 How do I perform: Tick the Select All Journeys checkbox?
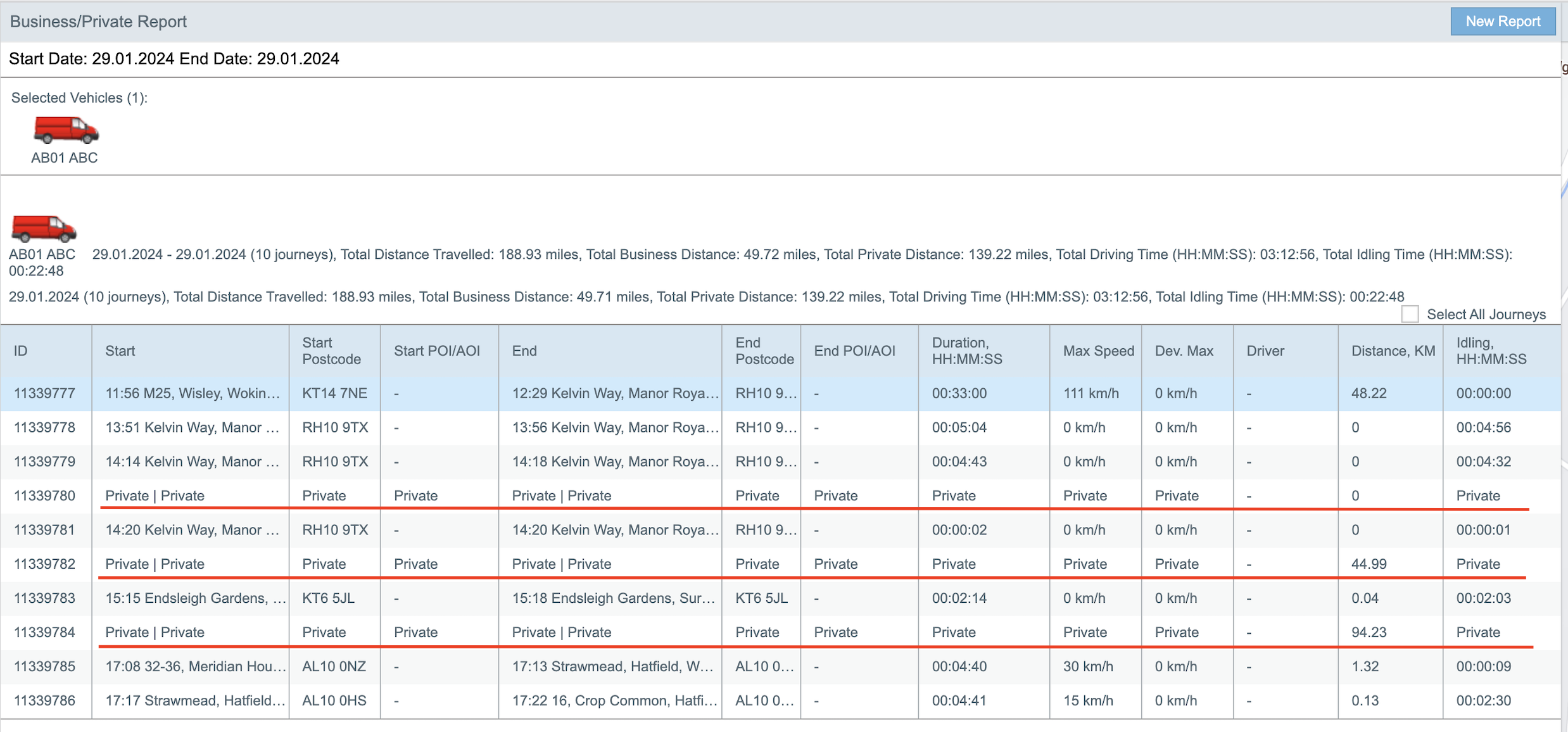click(1410, 314)
